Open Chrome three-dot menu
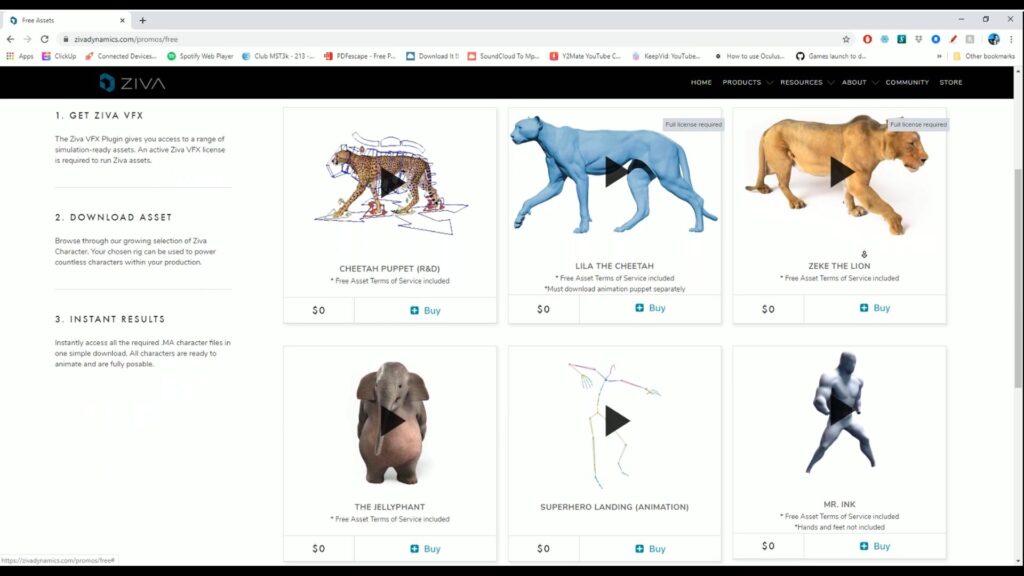This screenshot has width=1024, height=576. [x=1011, y=39]
